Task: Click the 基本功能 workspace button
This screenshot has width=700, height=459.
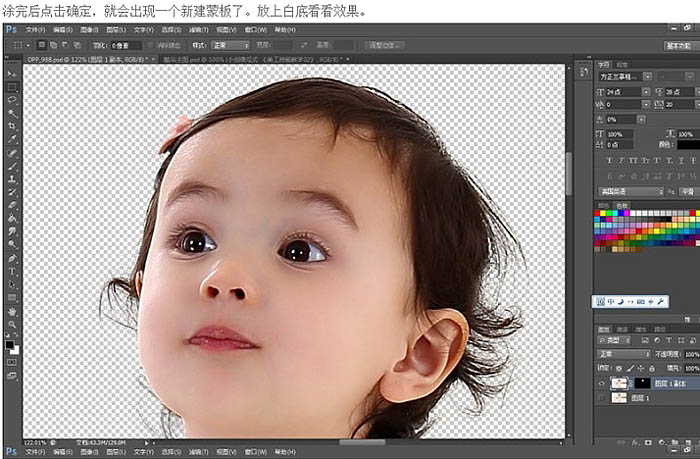Action: (x=679, y=45)
